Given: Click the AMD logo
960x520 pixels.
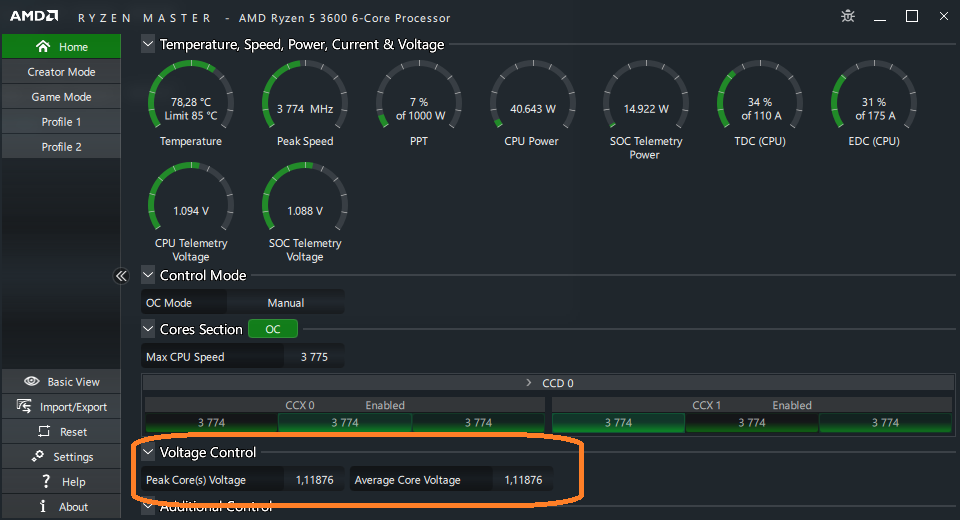Looking at the screenshot, I should (34, 16).
